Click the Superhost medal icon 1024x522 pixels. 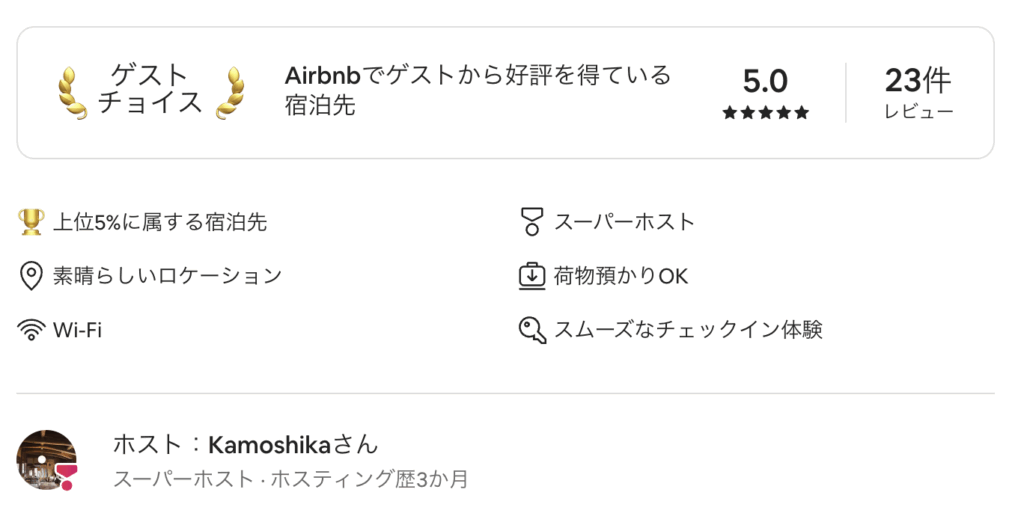click(532, 222)
